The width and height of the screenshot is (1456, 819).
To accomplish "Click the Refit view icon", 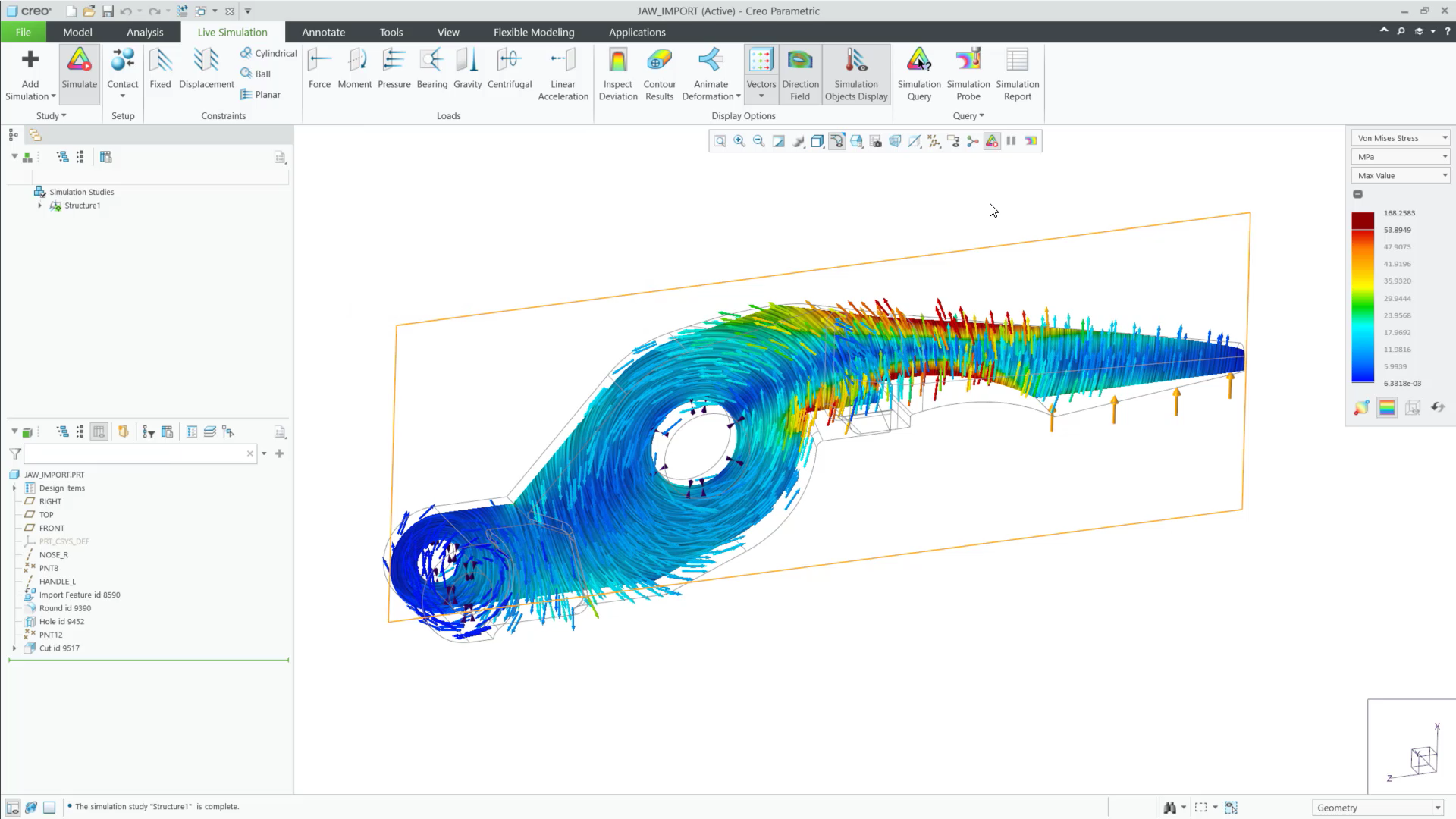I will pos(720,141).
